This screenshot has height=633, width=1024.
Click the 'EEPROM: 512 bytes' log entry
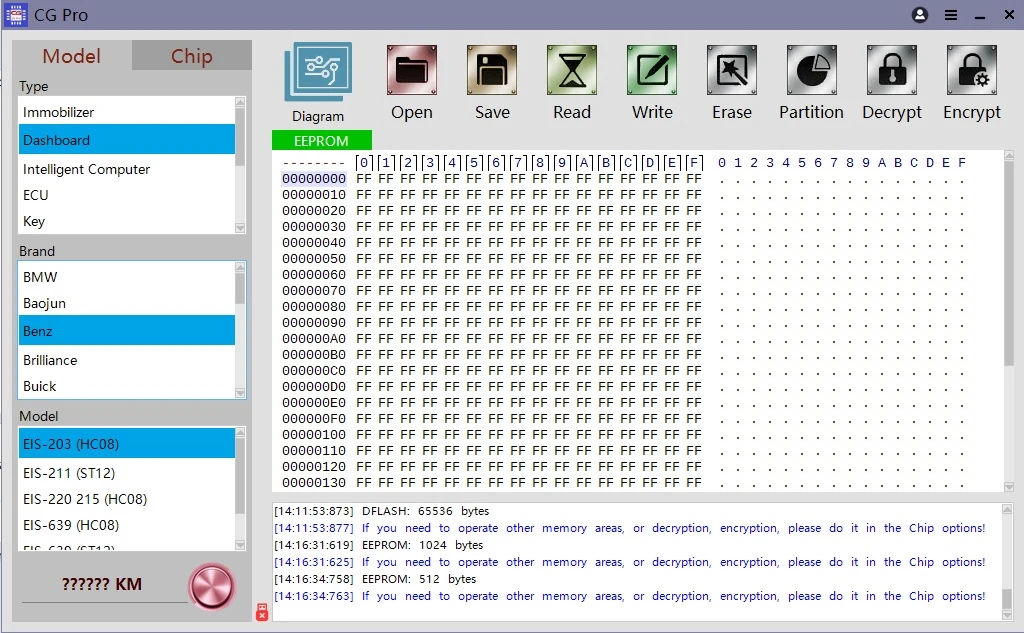[x=375, y=579]
